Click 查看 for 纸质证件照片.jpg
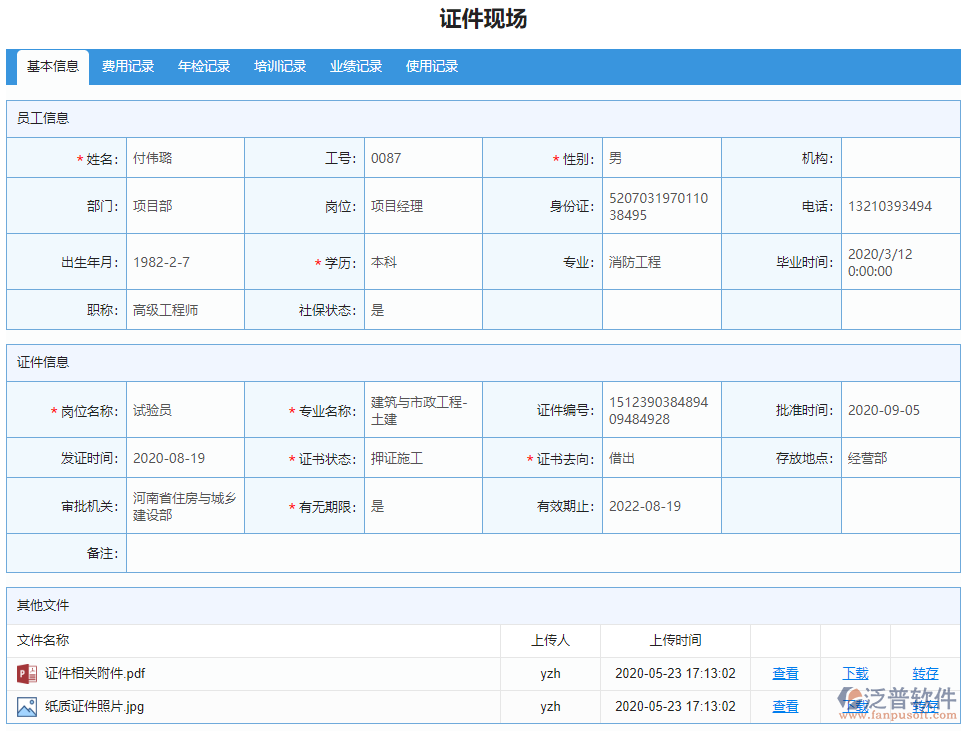967x731 pixels. point(785,706)
